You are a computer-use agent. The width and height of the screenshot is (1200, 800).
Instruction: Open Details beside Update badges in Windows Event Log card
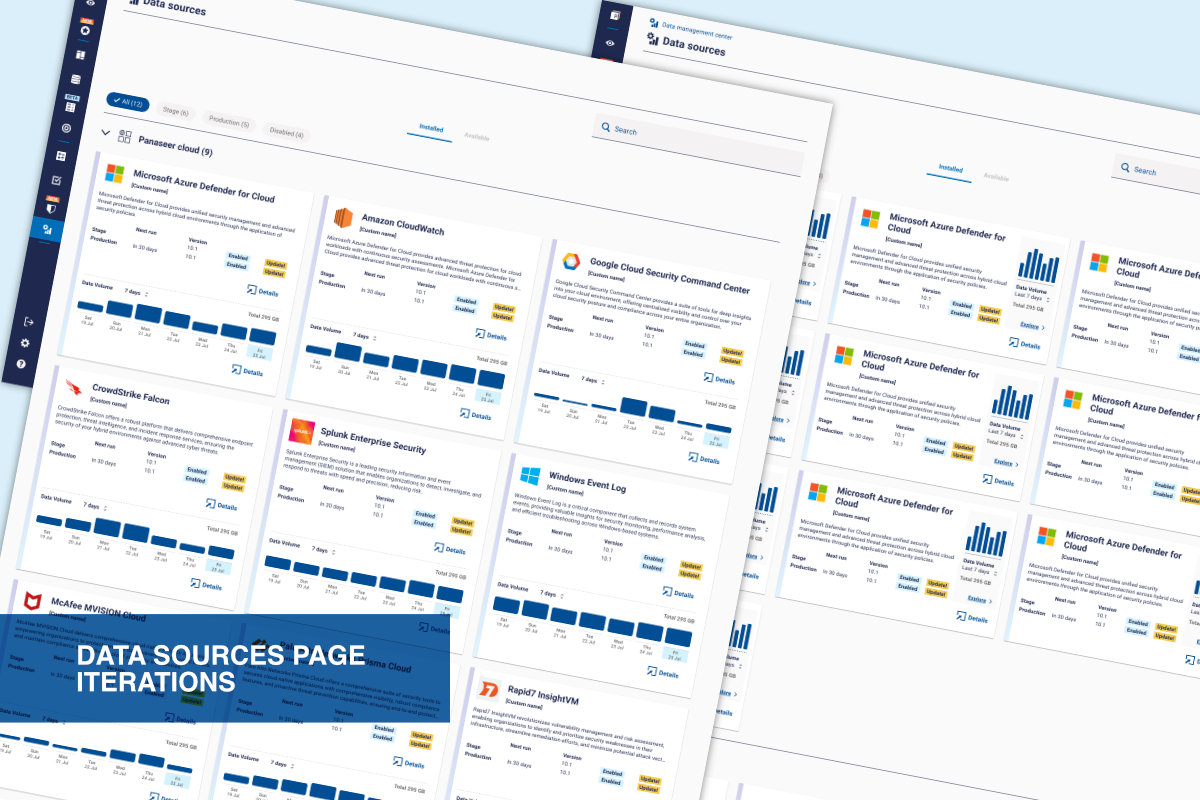677,594
